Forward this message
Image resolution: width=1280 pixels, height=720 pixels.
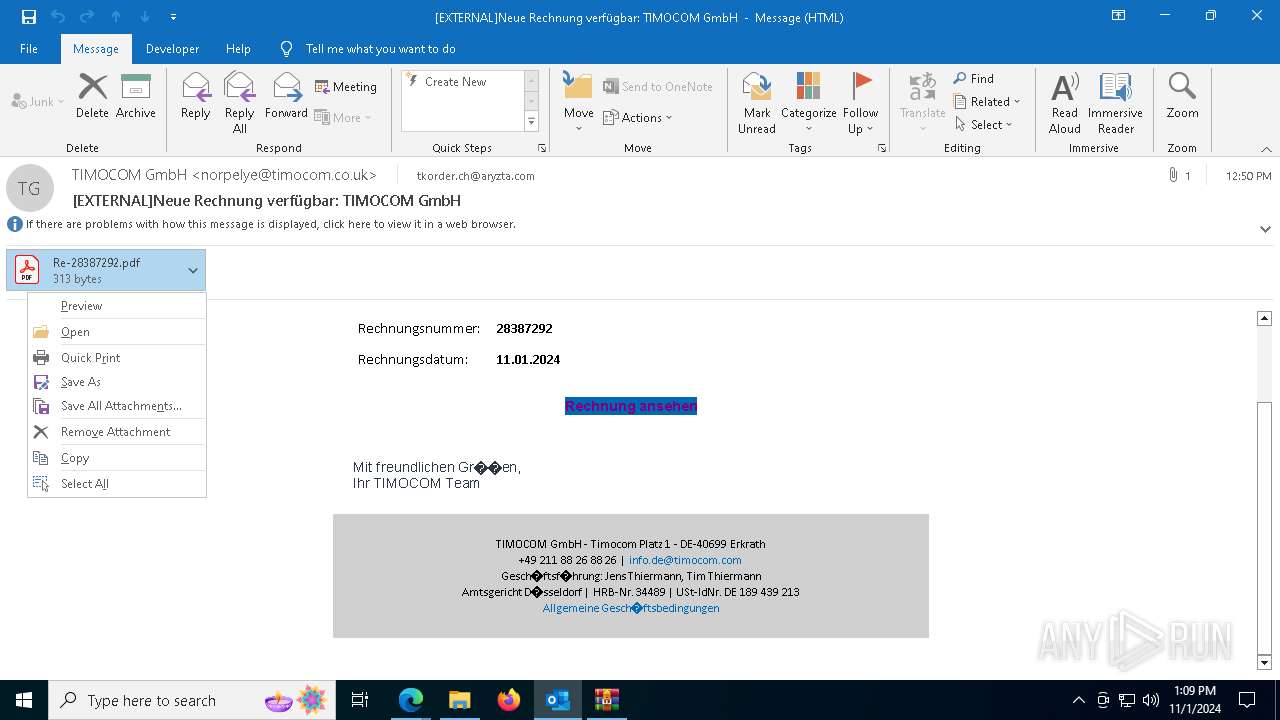286,96
